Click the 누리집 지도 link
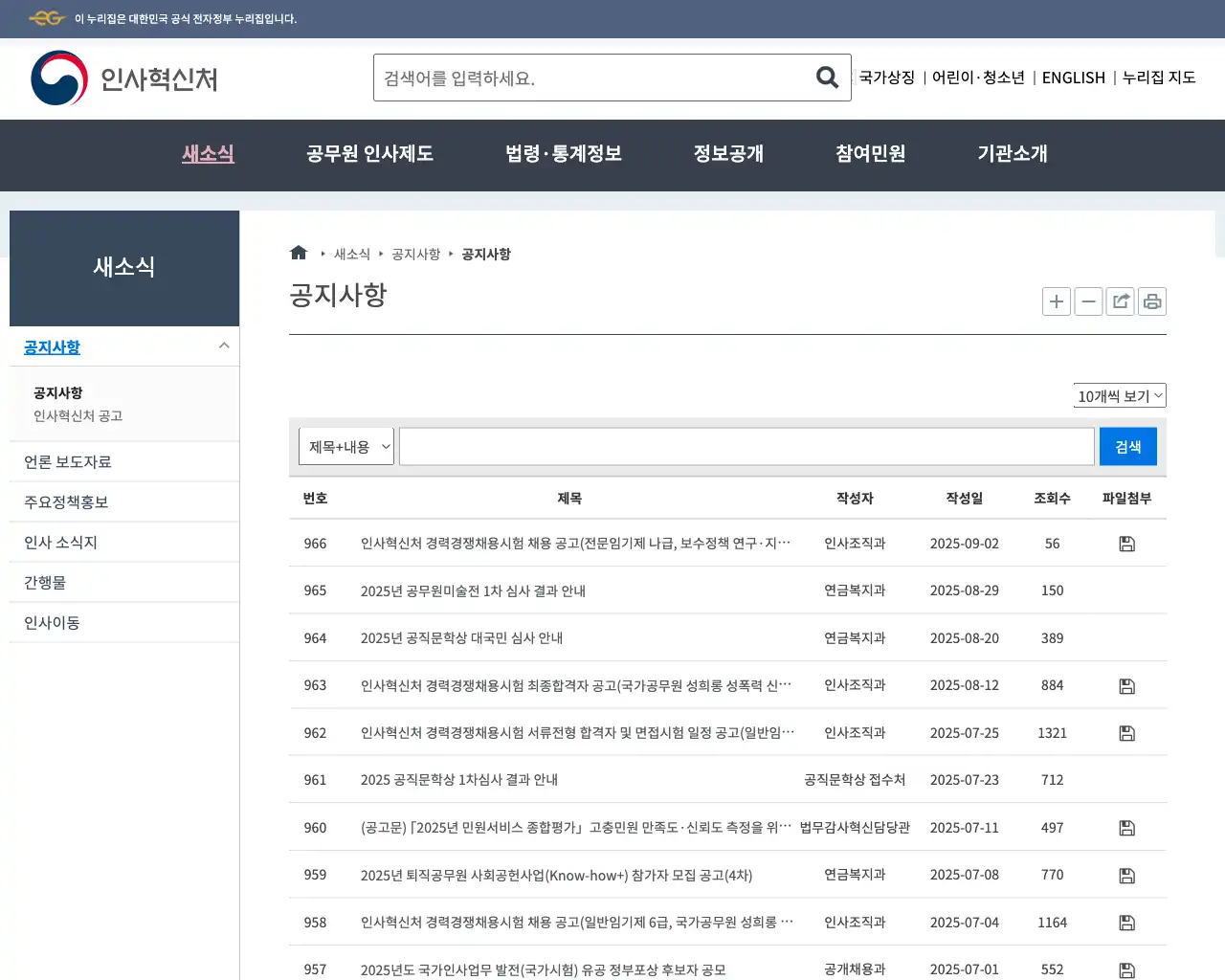This screenshot has height=980, width=1225. pyautogui.click(x=1159, y=78)
